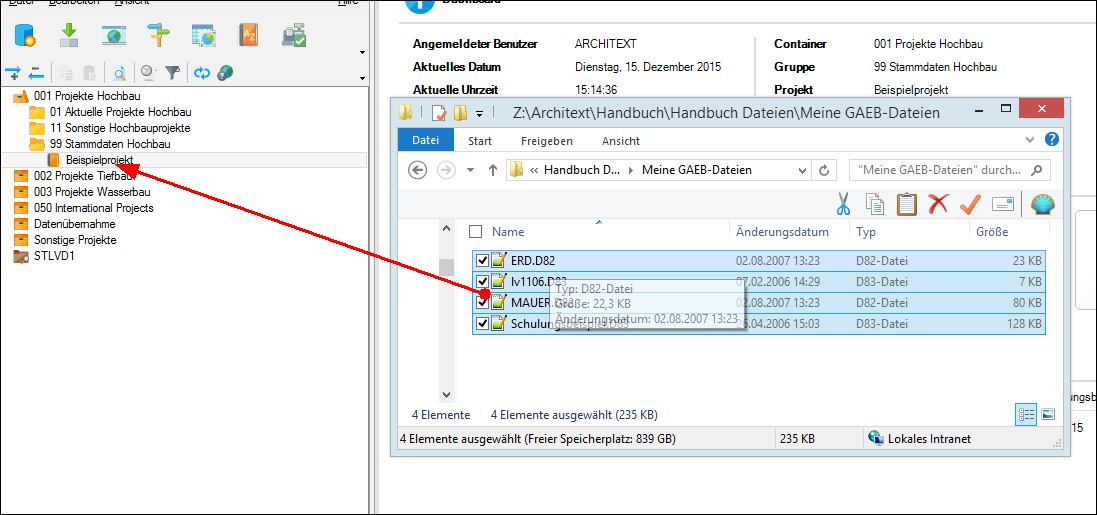Open the large toolbar overflow dropdown arrow
1097x515 pixels.
[x=362, y=52]
